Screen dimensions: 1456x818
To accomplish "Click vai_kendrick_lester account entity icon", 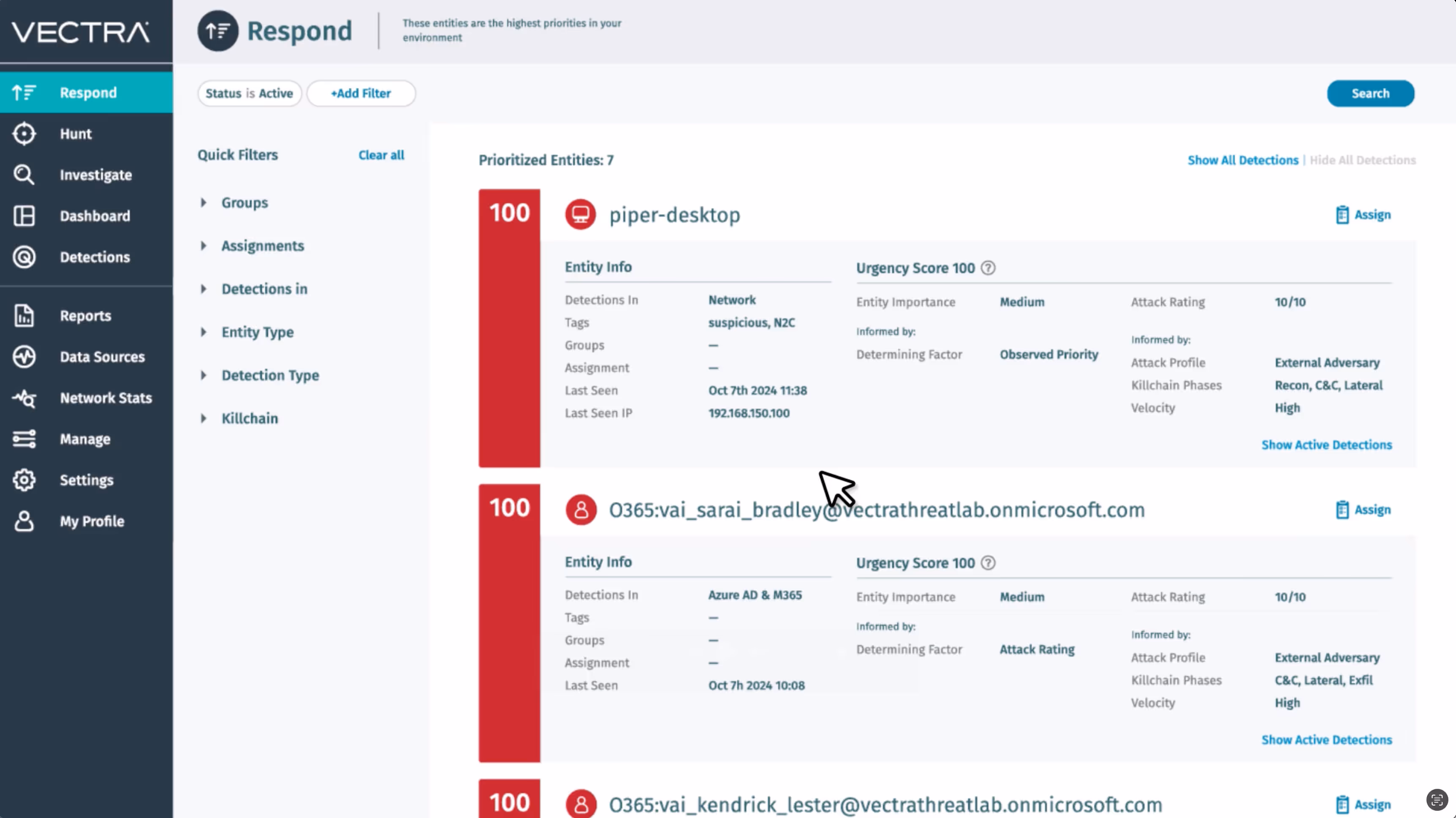I will click(x=581, y=804).
